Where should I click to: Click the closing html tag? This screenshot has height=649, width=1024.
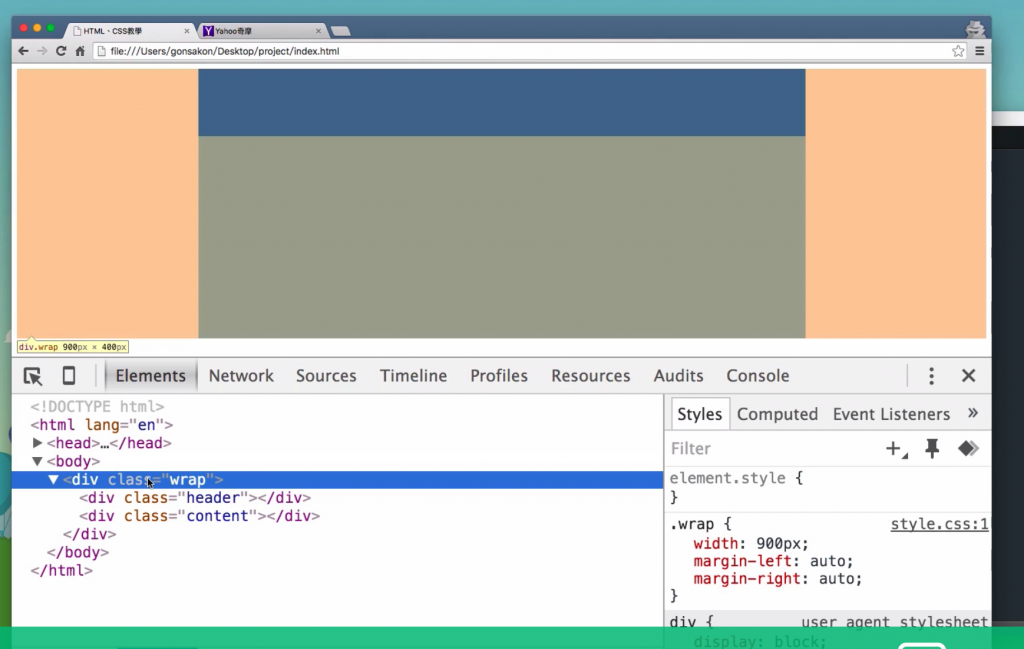click(x=61, y=571)
